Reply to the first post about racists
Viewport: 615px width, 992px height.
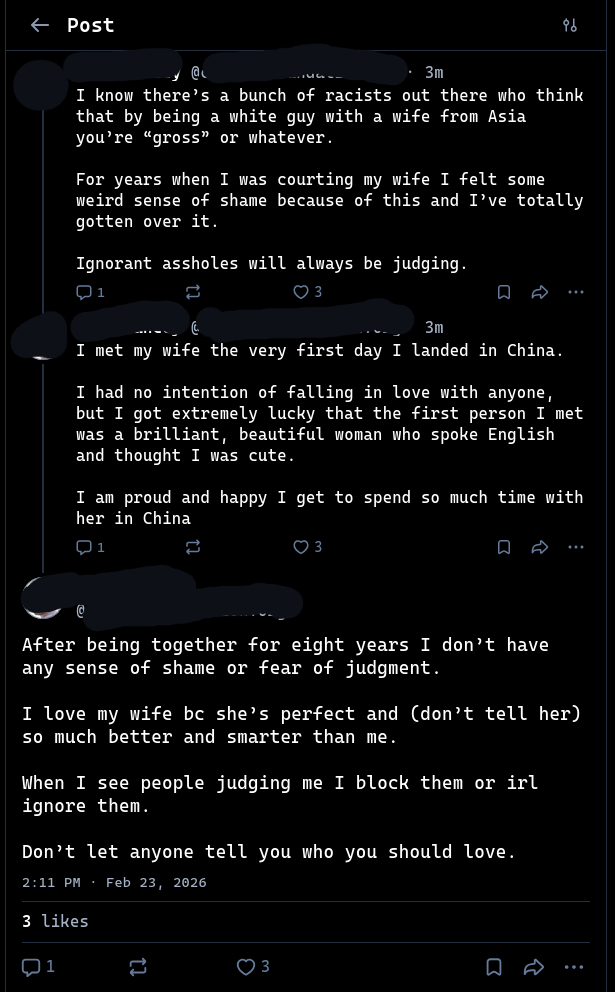[x=85, y=292]
